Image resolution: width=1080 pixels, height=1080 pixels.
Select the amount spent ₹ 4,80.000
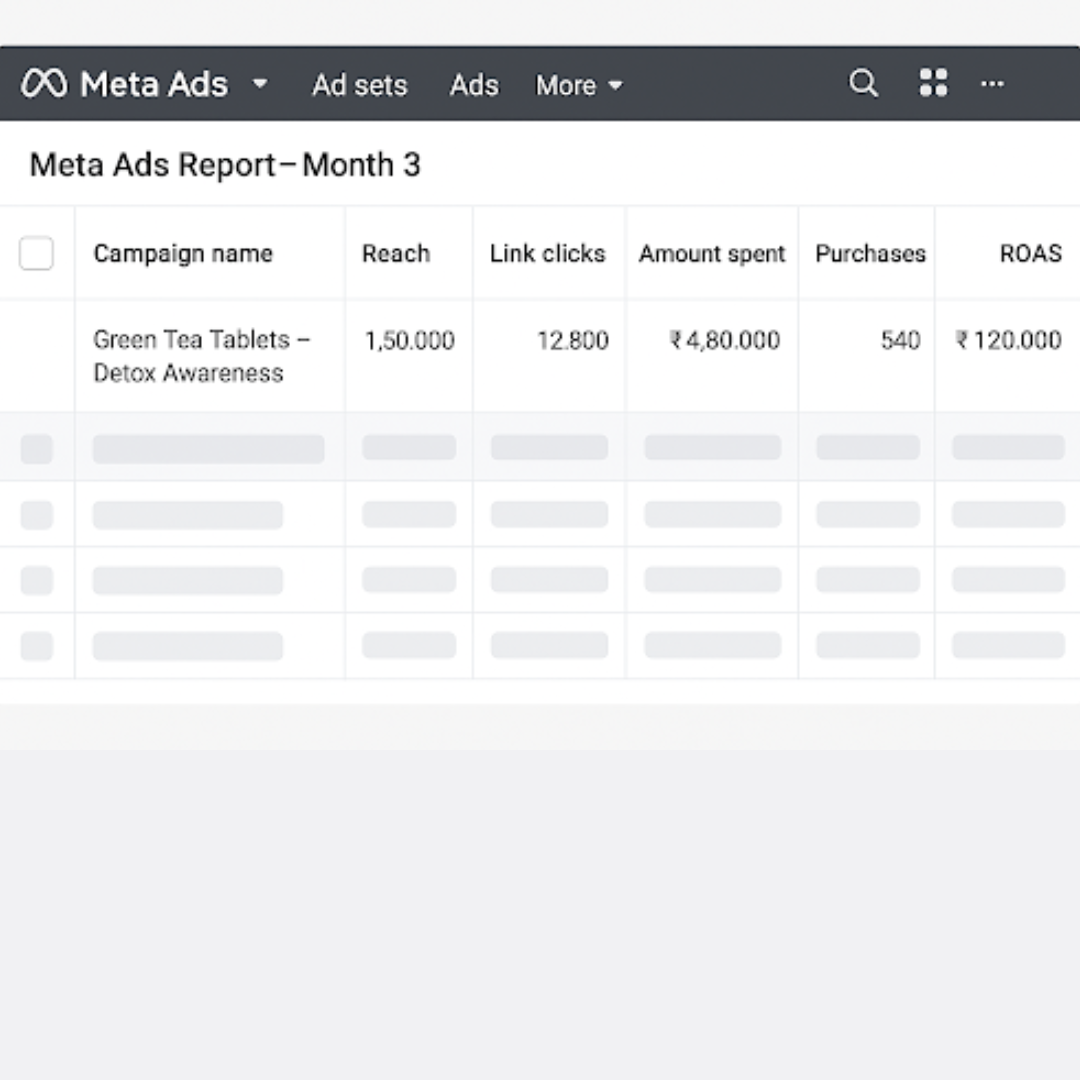[x=725, y=340]
